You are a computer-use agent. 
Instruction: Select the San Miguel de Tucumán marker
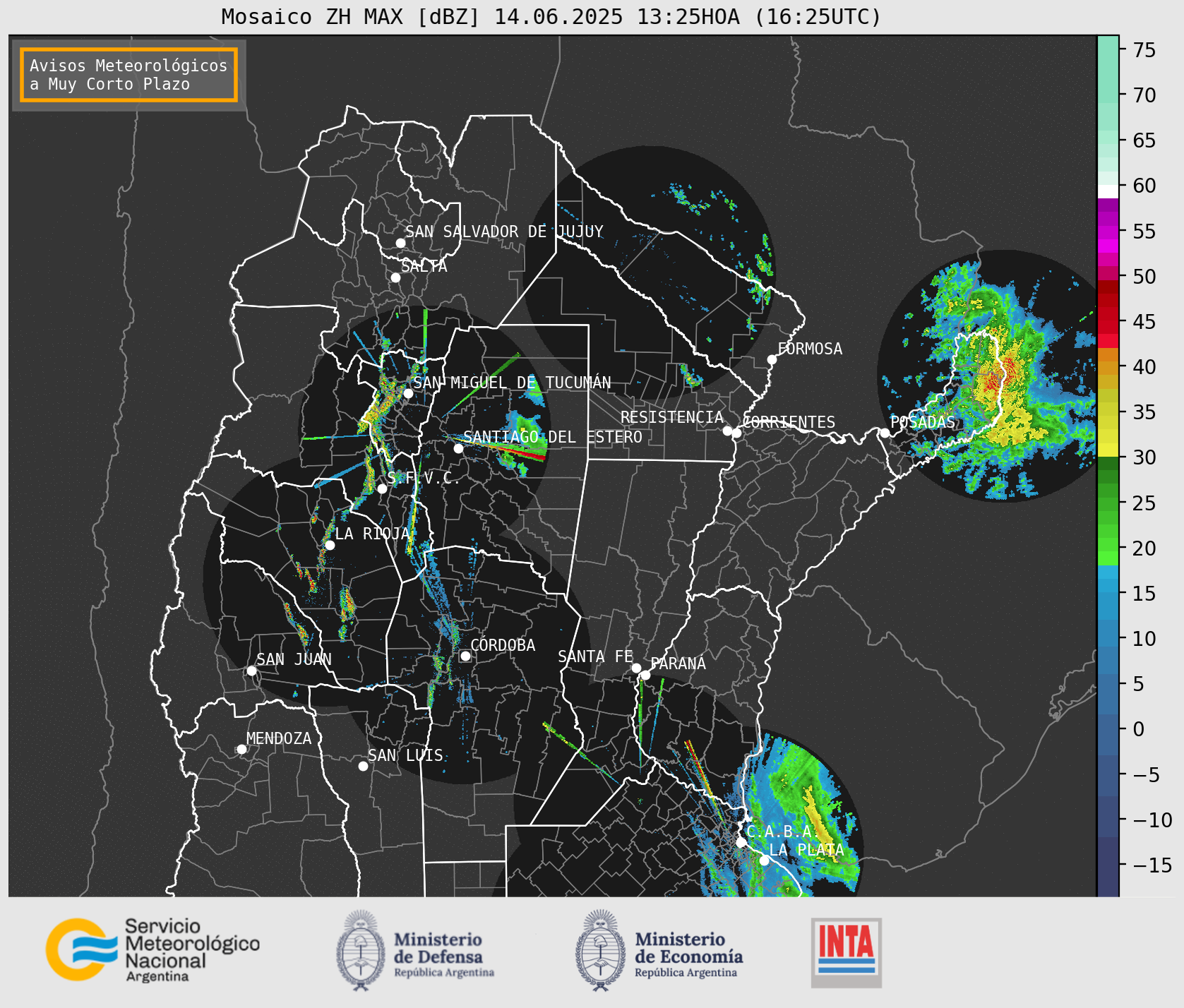pos(408,393)
